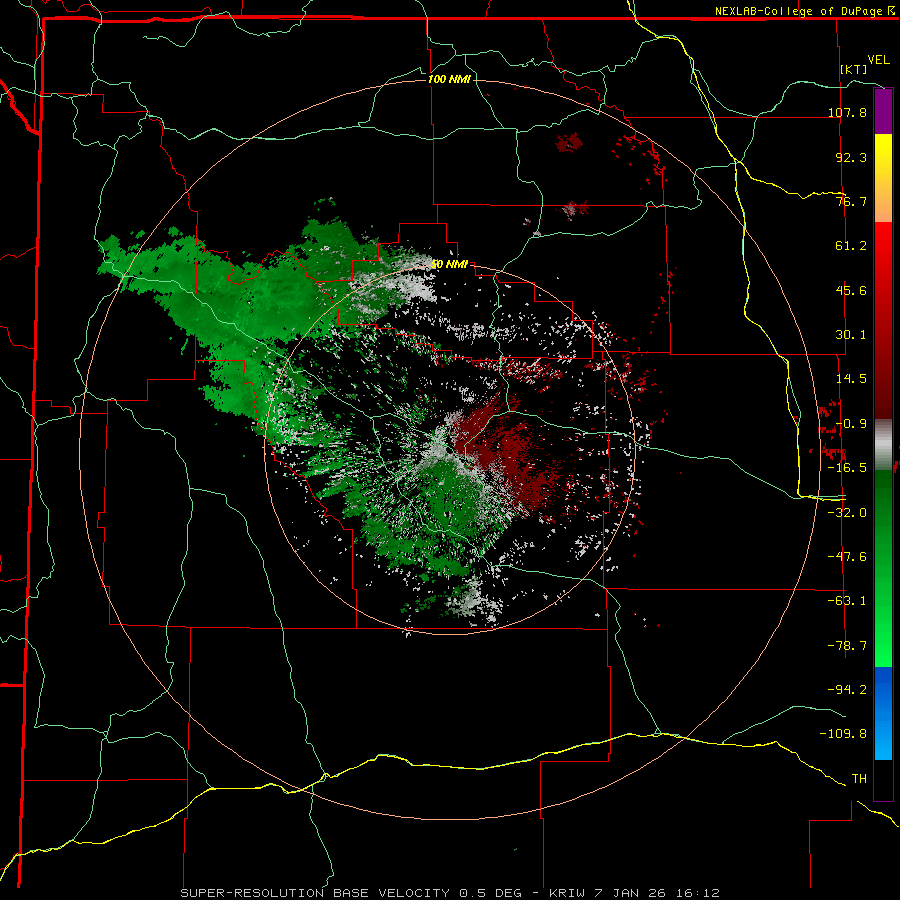This screenshot has height=900, width=900.
Task: Click the 61.2 value on the velocity scale
Action: (x=851, y=246)
